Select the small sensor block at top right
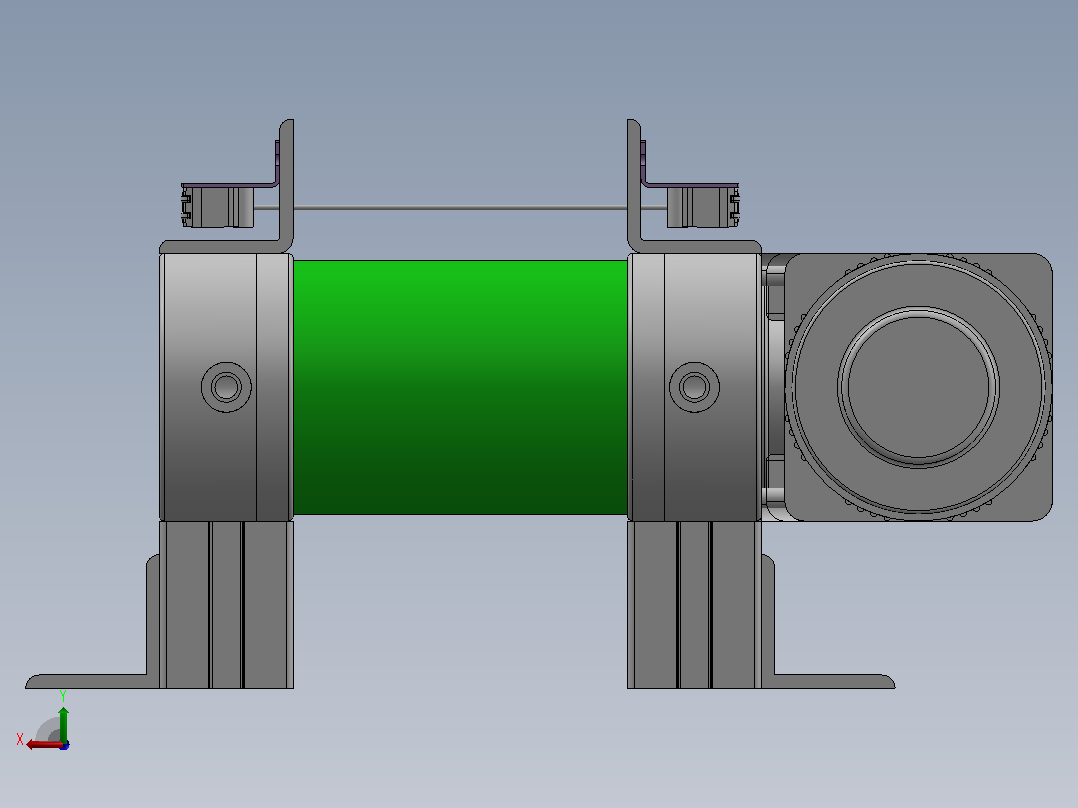This screenshot has width=1078, height=808. coord(703,206)
